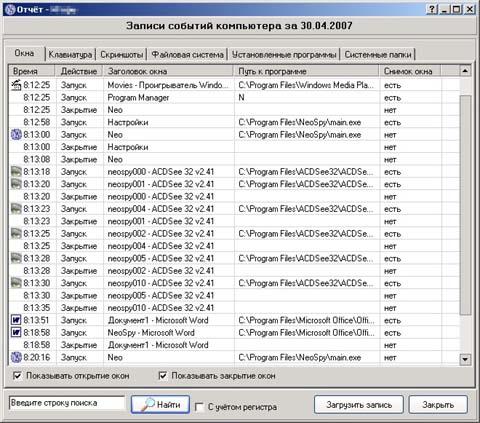Sort by the Время column header

[x=32, y=71]
